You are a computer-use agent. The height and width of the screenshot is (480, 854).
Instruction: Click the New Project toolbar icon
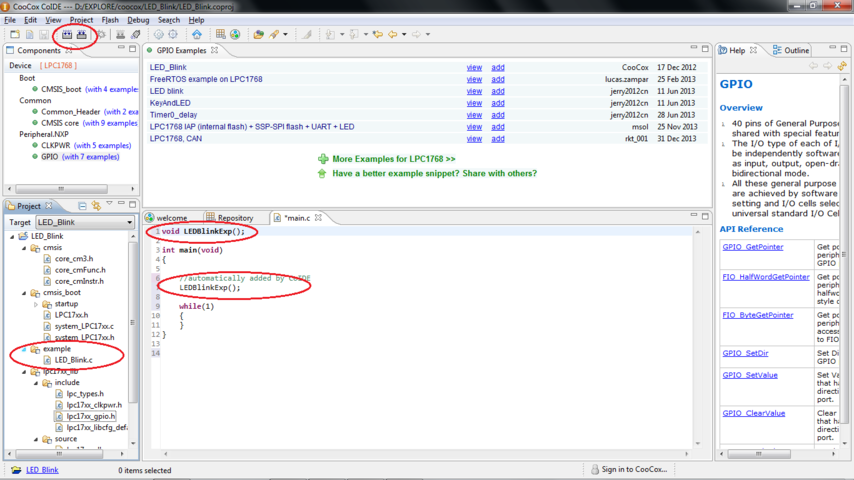pos(15,34)
